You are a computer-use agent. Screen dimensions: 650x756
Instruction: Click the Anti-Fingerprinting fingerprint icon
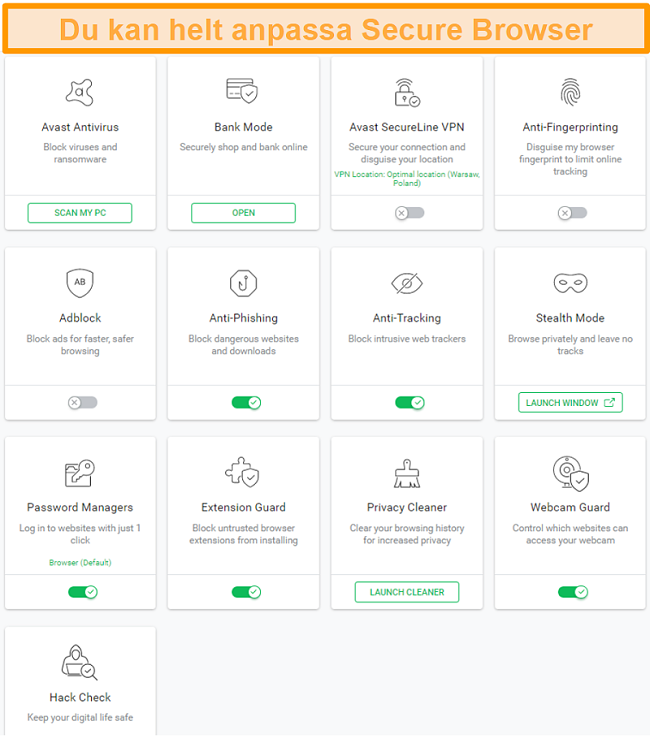point(570,92)
